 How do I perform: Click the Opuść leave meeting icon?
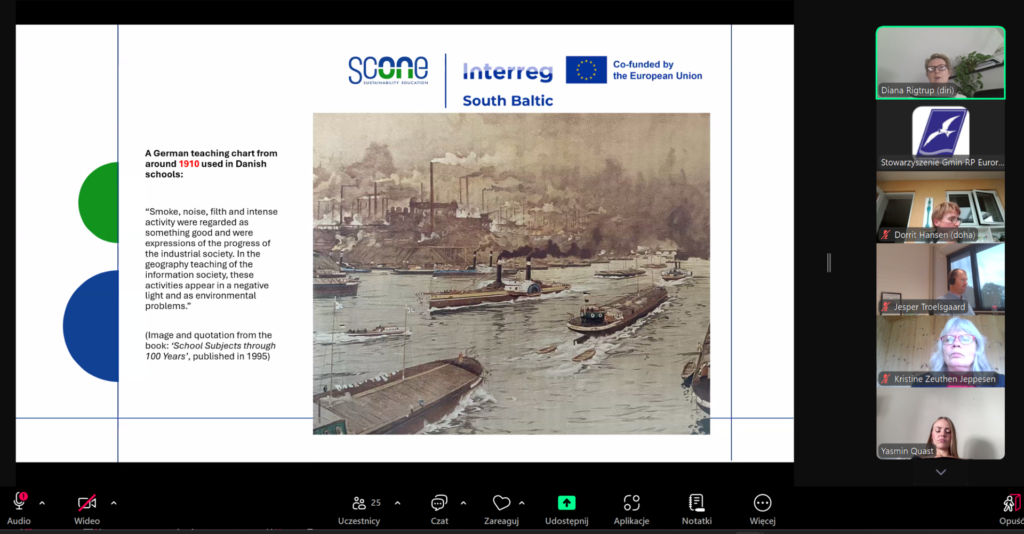click(x=1012, y=503)
